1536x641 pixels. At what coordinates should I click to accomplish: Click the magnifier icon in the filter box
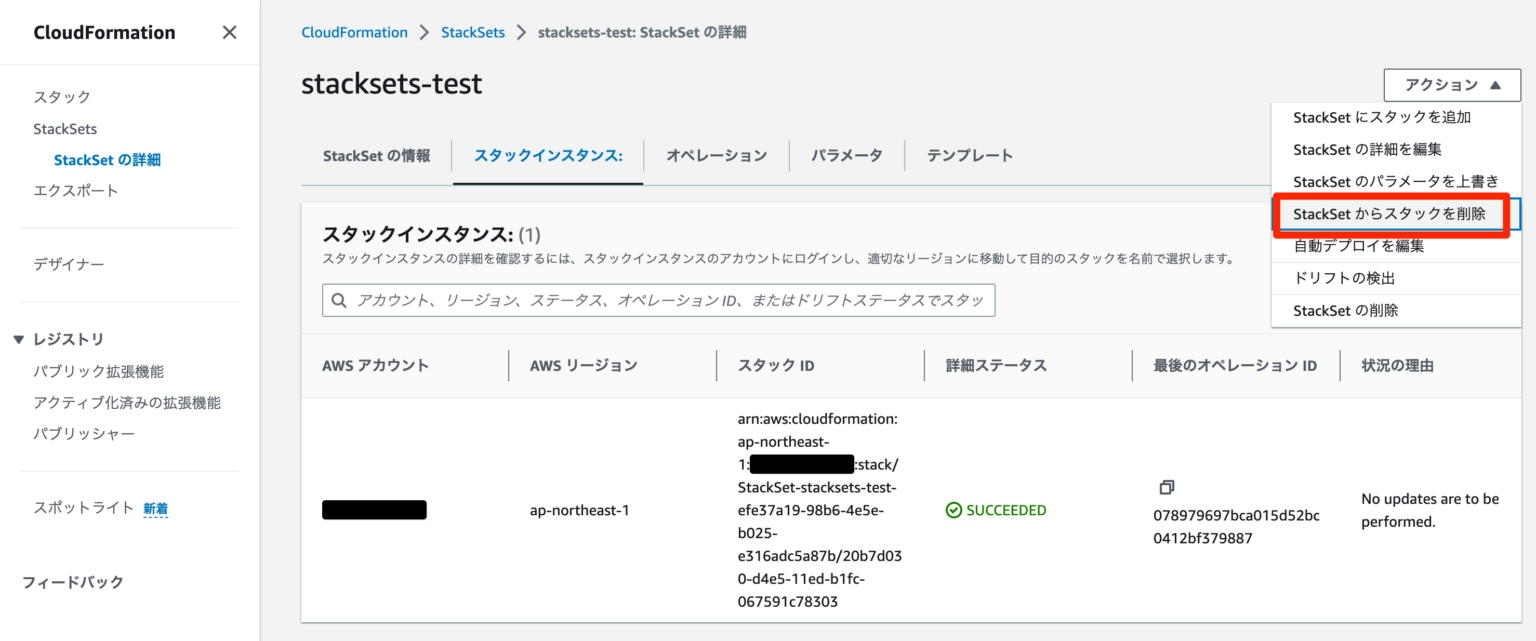[x=340, y=300]
